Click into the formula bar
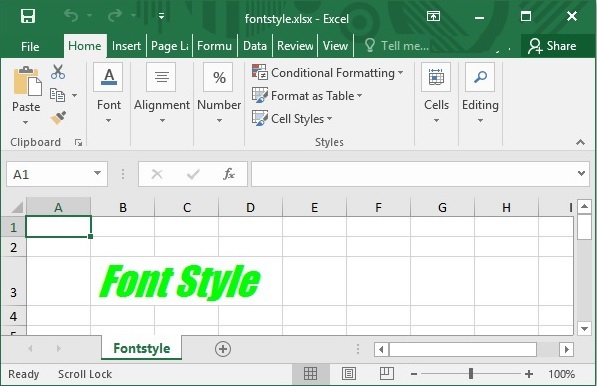Viewport: 597px width, 386px height. pyautogui.click(x=413, y=174)
